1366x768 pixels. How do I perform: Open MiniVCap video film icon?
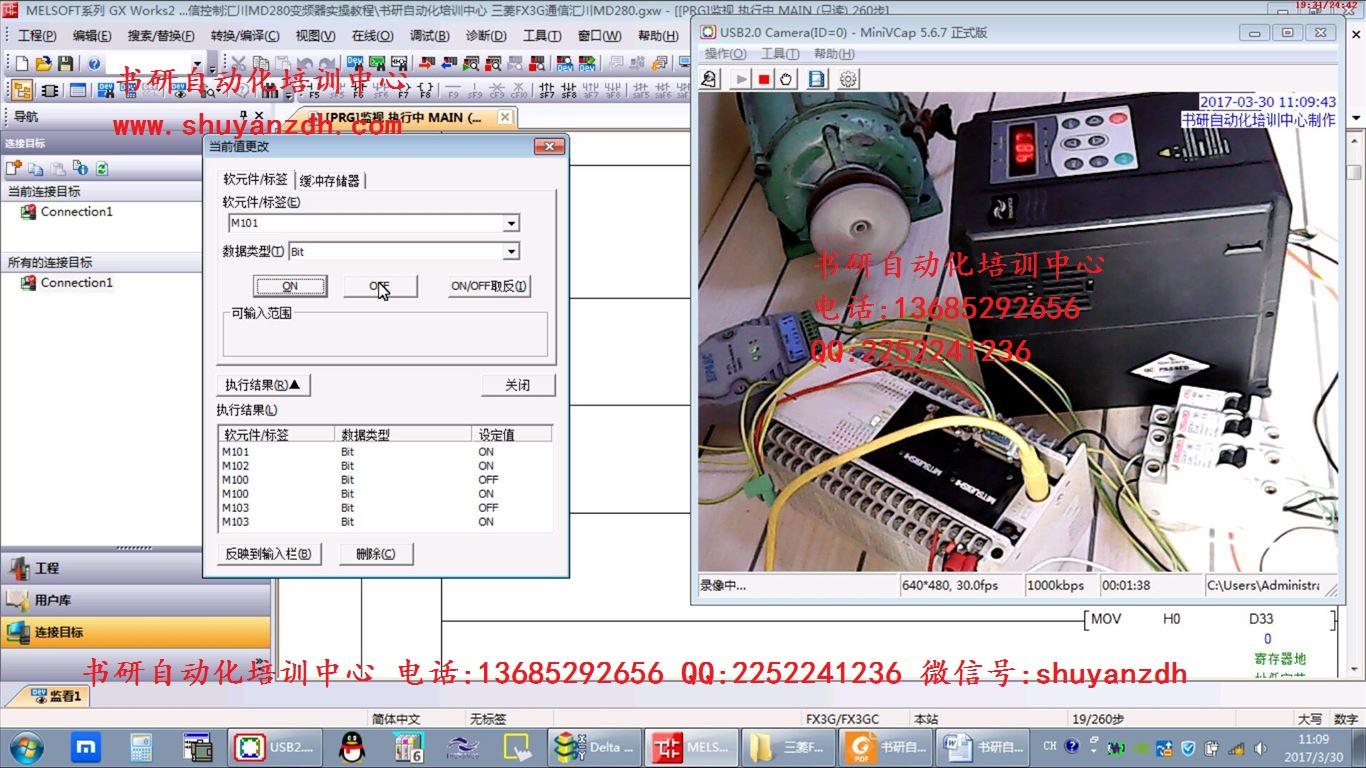point(817,79)
